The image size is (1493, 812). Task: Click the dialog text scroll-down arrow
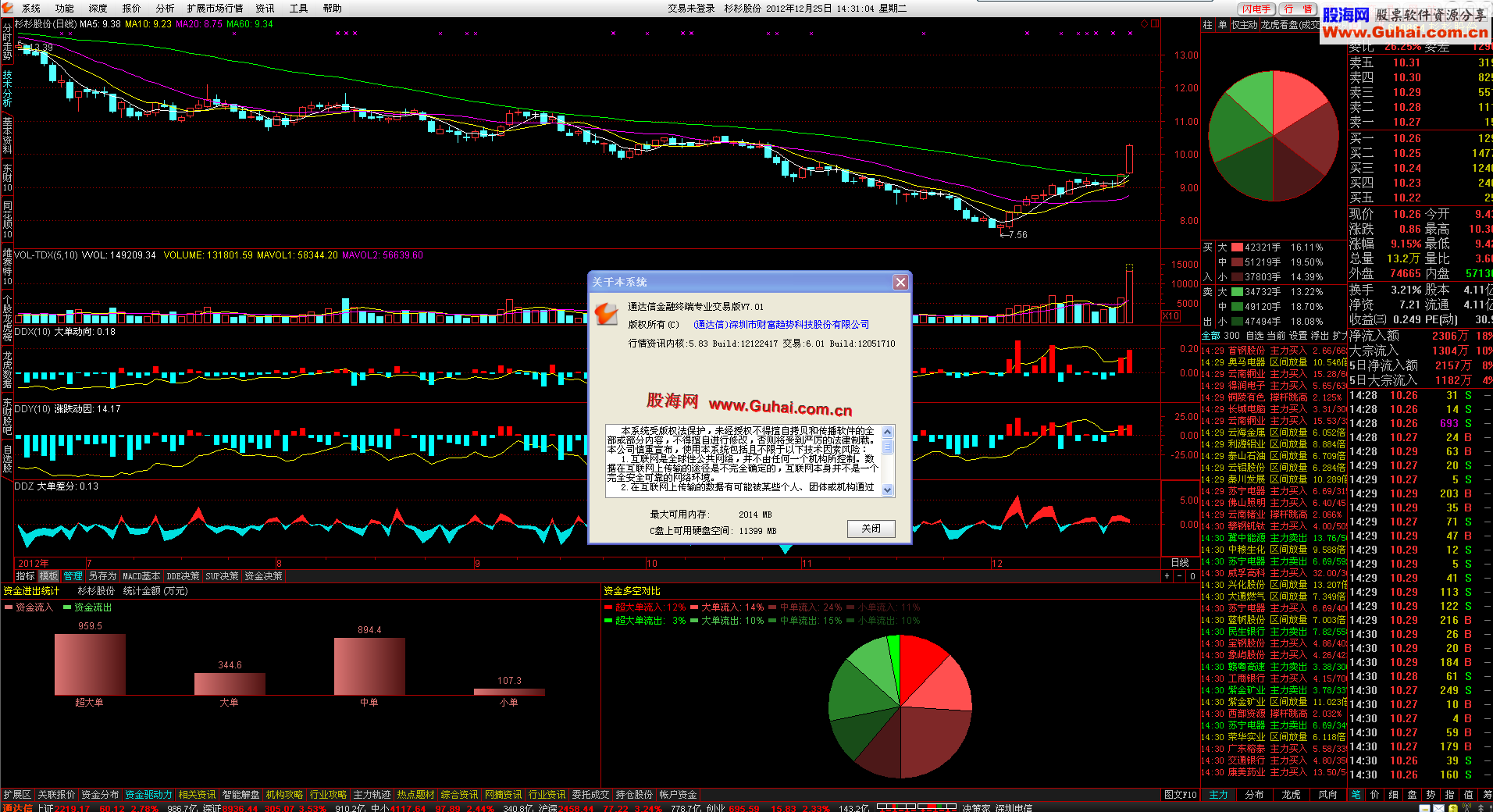[x=888, y=490]
